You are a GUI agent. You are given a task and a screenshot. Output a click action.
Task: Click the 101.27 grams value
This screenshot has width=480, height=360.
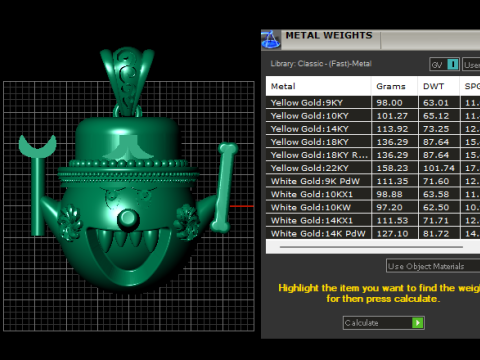(392, 116)
